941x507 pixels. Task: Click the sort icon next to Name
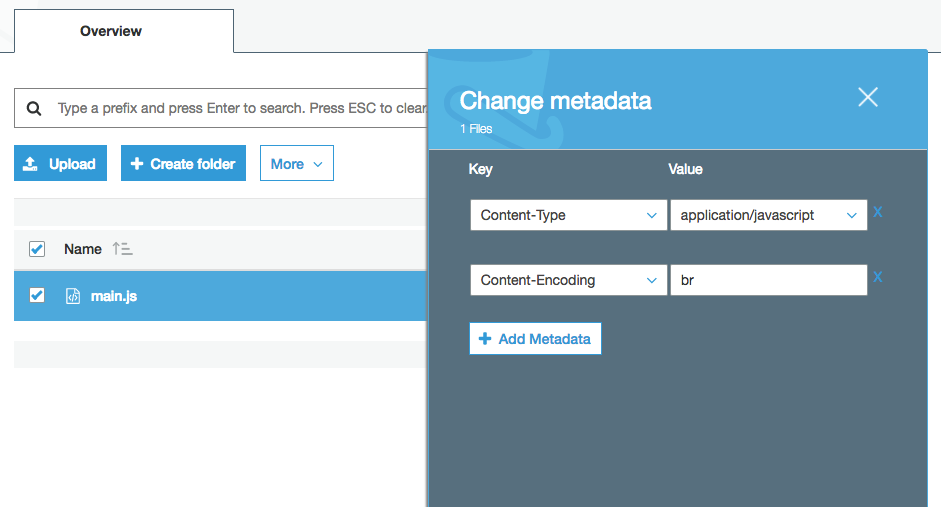pyautogui.click(x=122, y=248)
